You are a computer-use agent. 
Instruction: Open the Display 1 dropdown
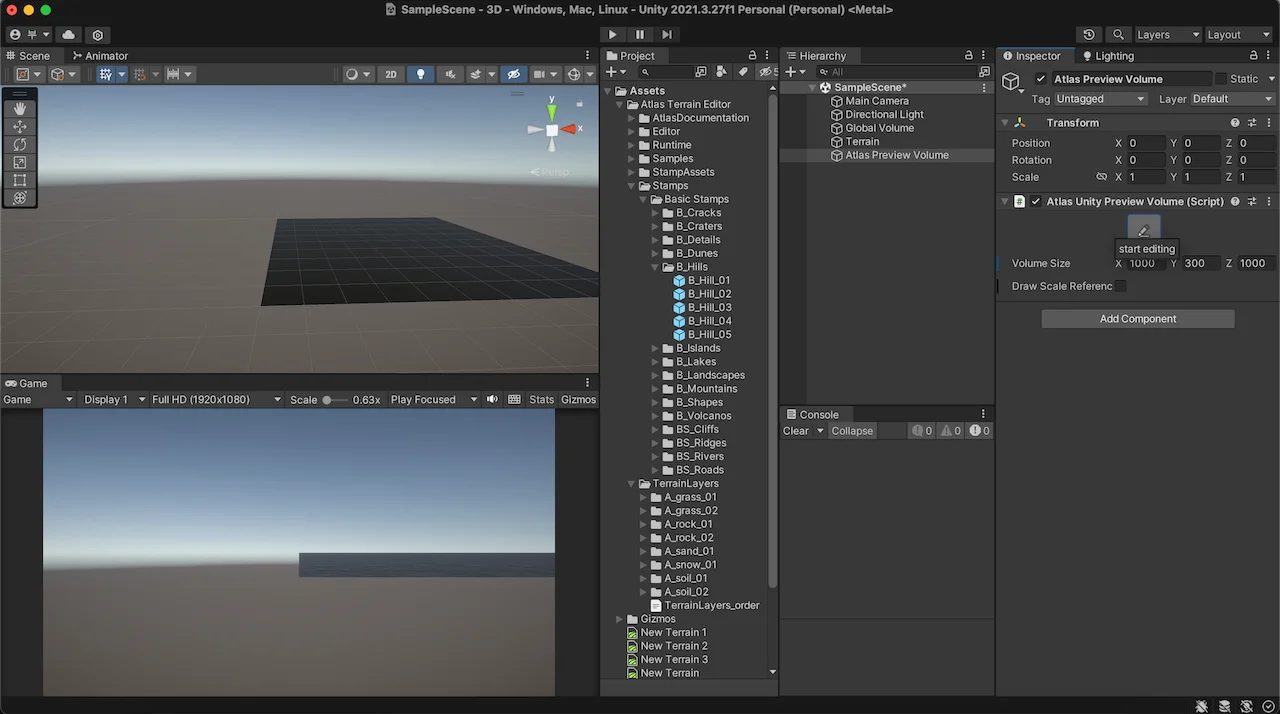[113, 400]
